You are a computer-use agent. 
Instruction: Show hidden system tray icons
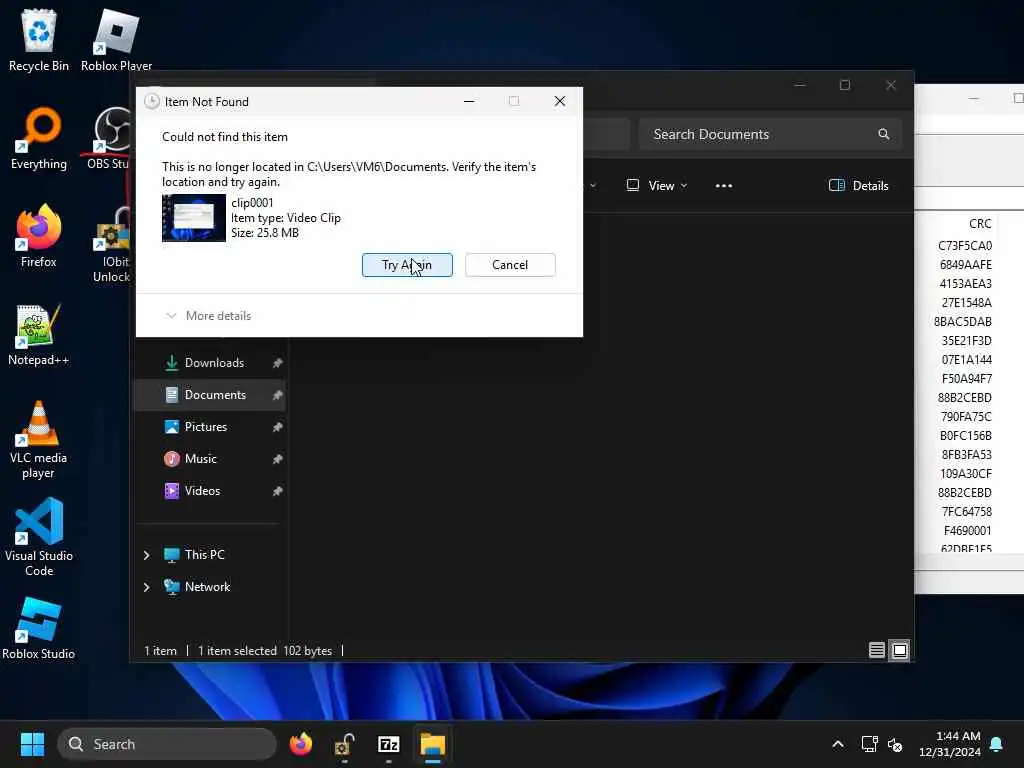(838, 744)
